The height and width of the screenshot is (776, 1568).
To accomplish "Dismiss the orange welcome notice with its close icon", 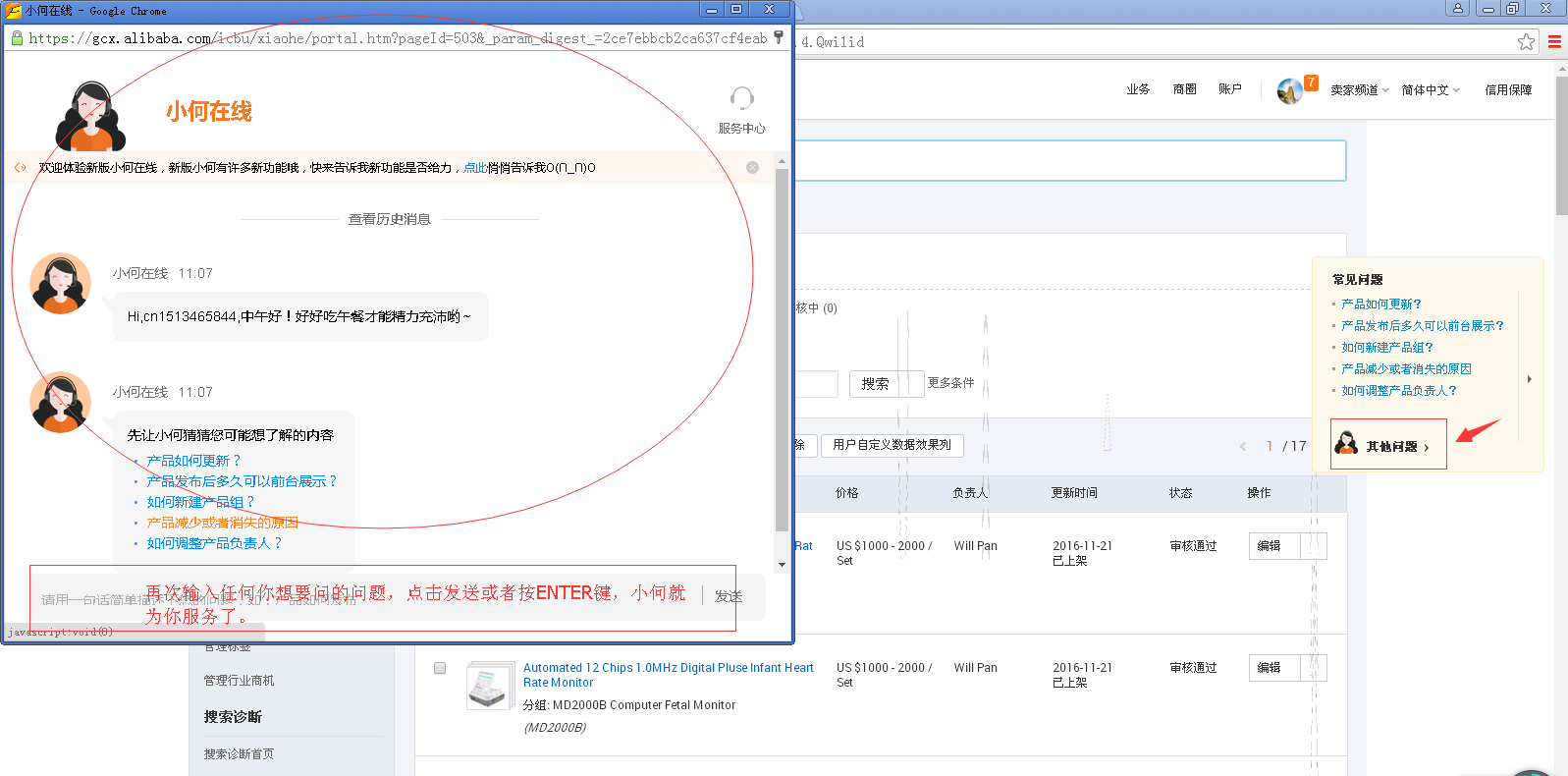I will [x=753, y=168].
